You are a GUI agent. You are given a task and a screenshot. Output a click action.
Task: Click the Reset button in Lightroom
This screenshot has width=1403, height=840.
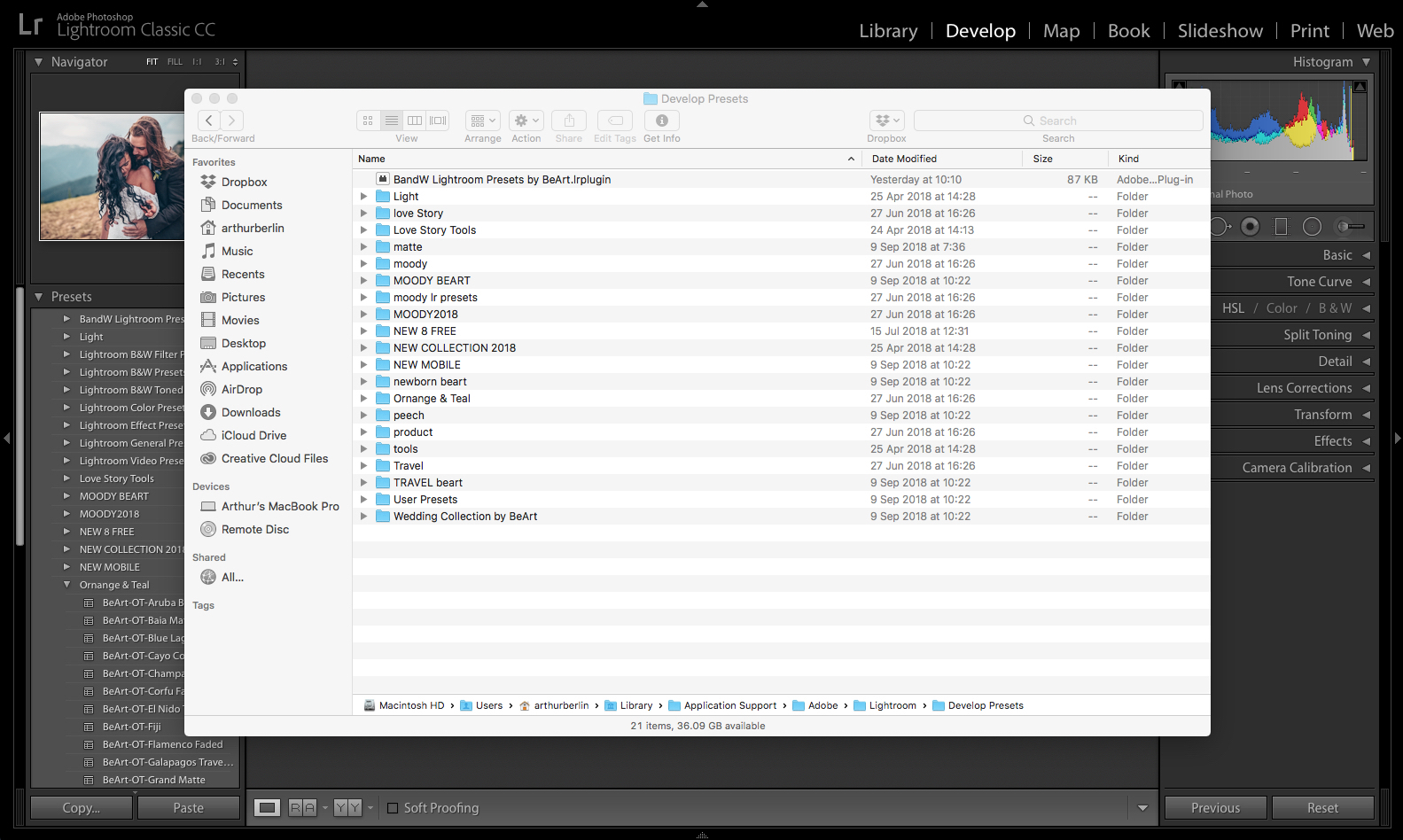pyautogui.click(x=1322, y=808)
